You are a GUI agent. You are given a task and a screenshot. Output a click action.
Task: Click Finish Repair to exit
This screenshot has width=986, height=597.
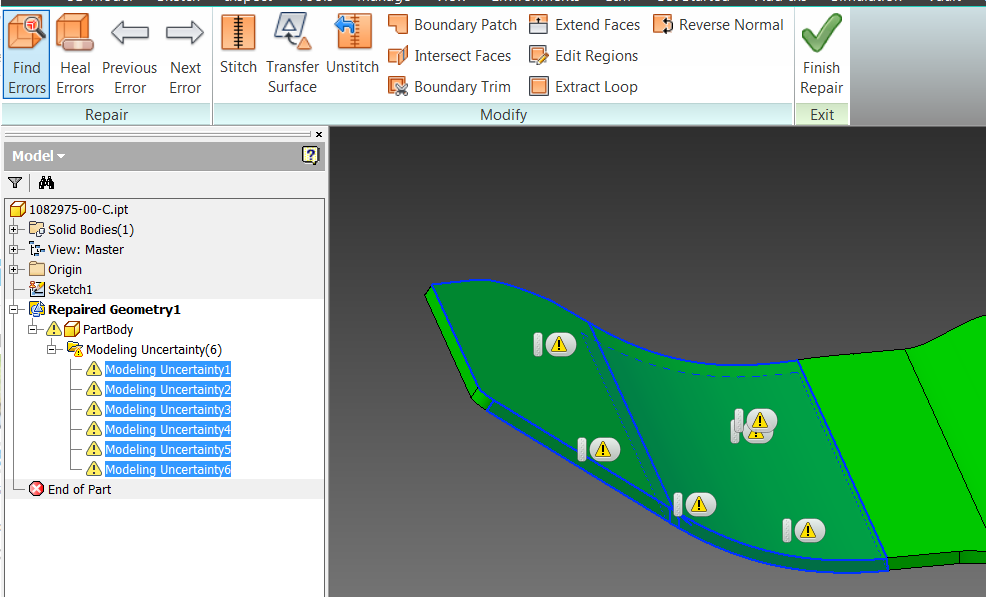[821, 55]
